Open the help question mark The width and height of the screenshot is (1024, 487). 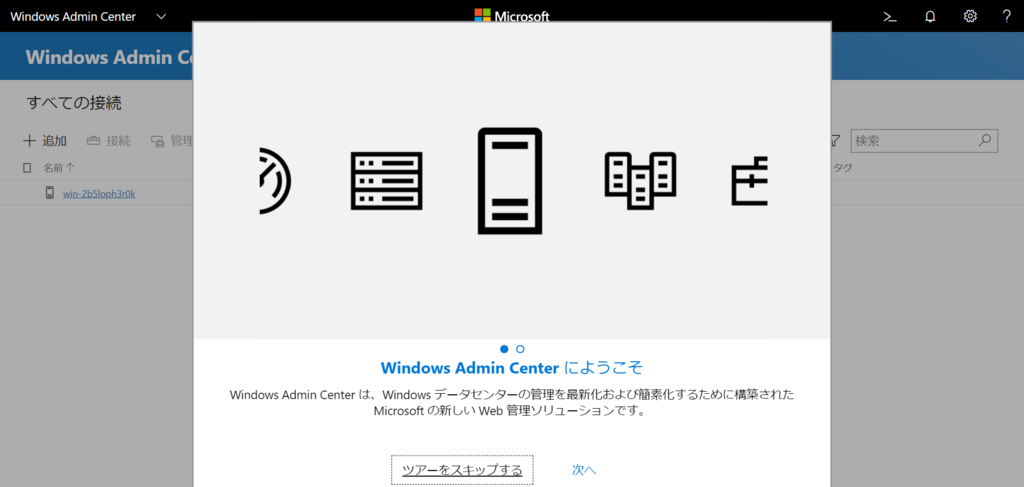[1007, 16]
